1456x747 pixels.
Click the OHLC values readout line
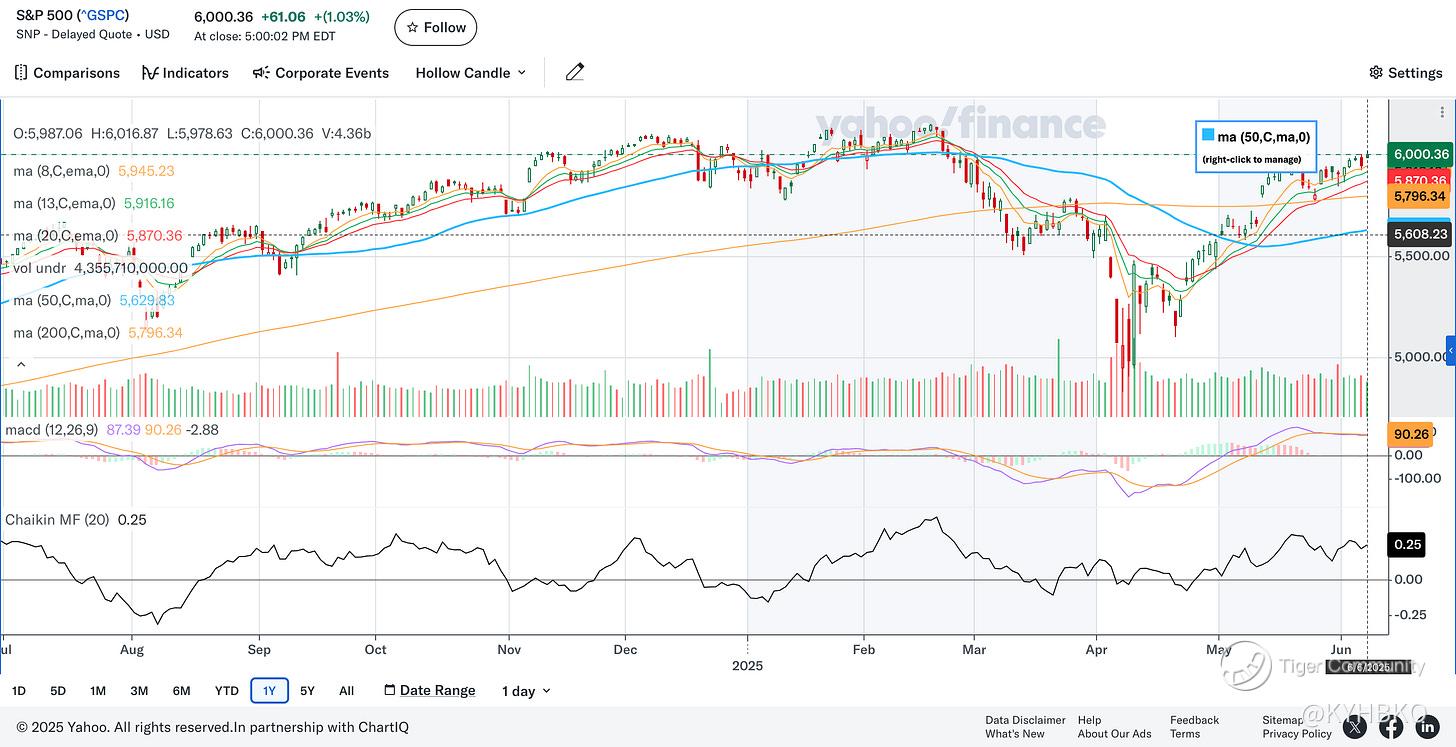pyautogui.click(x=192, y=133)
